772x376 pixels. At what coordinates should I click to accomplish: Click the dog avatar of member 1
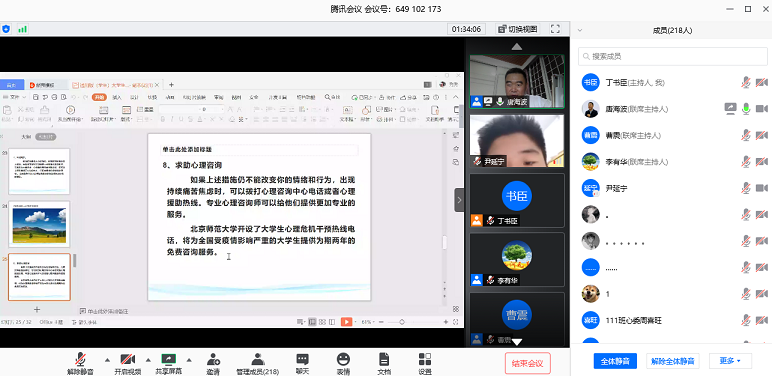[x=590, y=293]
